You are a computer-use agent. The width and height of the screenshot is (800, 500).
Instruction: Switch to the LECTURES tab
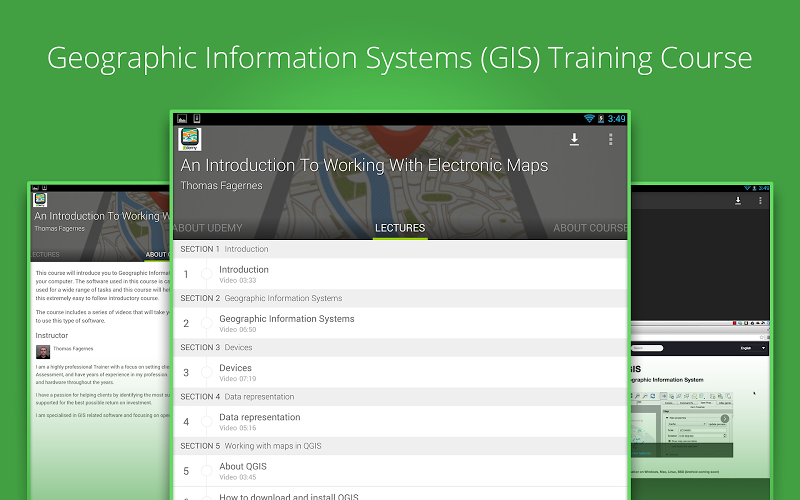click(x=400, y=228)
